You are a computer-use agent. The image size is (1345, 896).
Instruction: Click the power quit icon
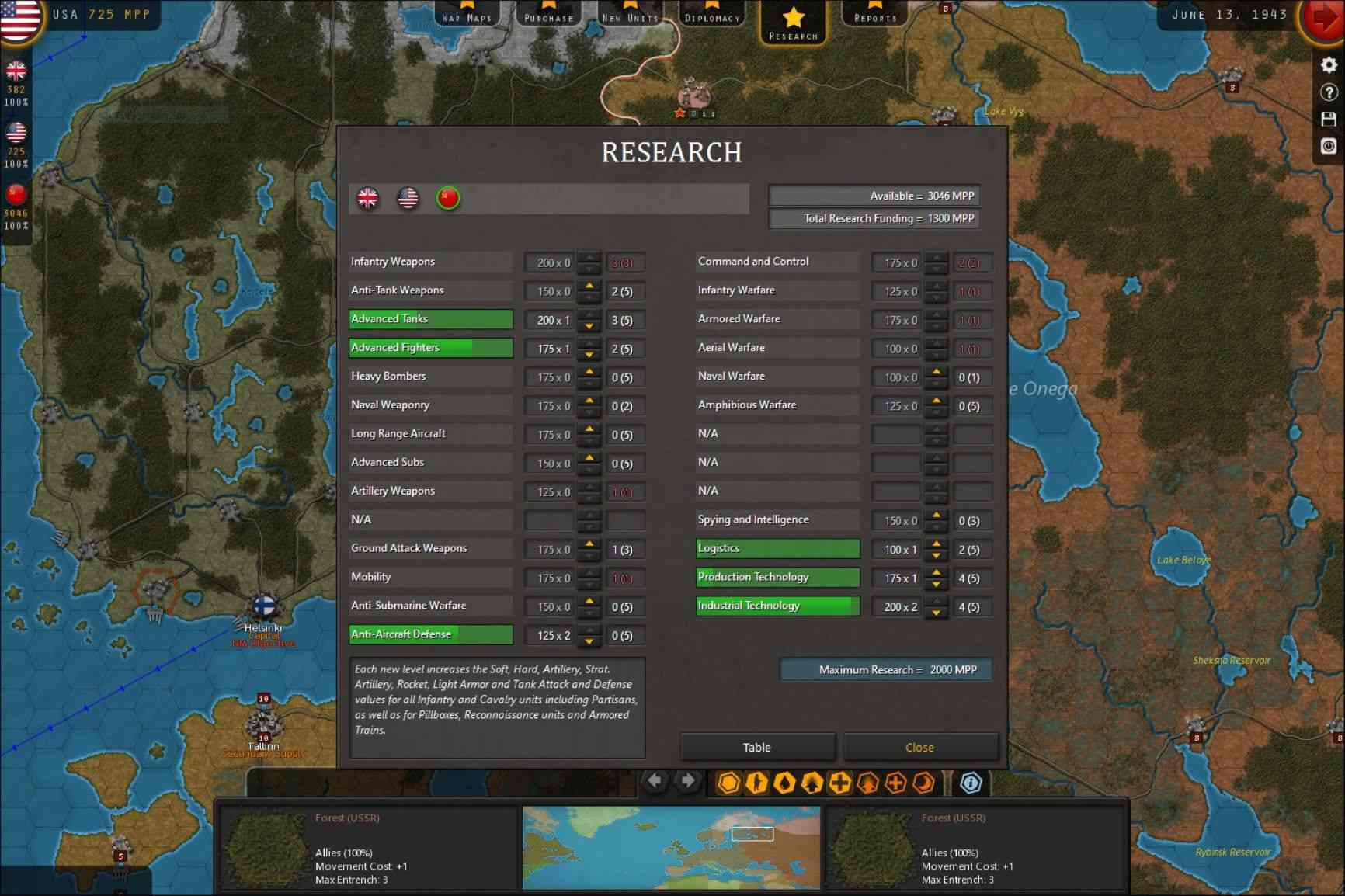(x=1329, y=146)
